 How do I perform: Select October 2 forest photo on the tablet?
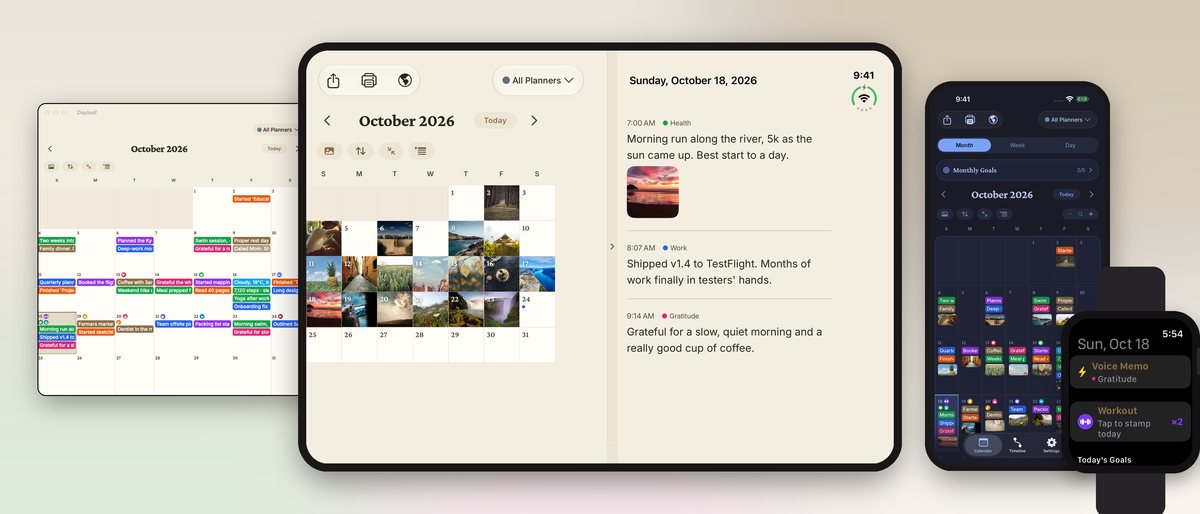pos(501,203)
